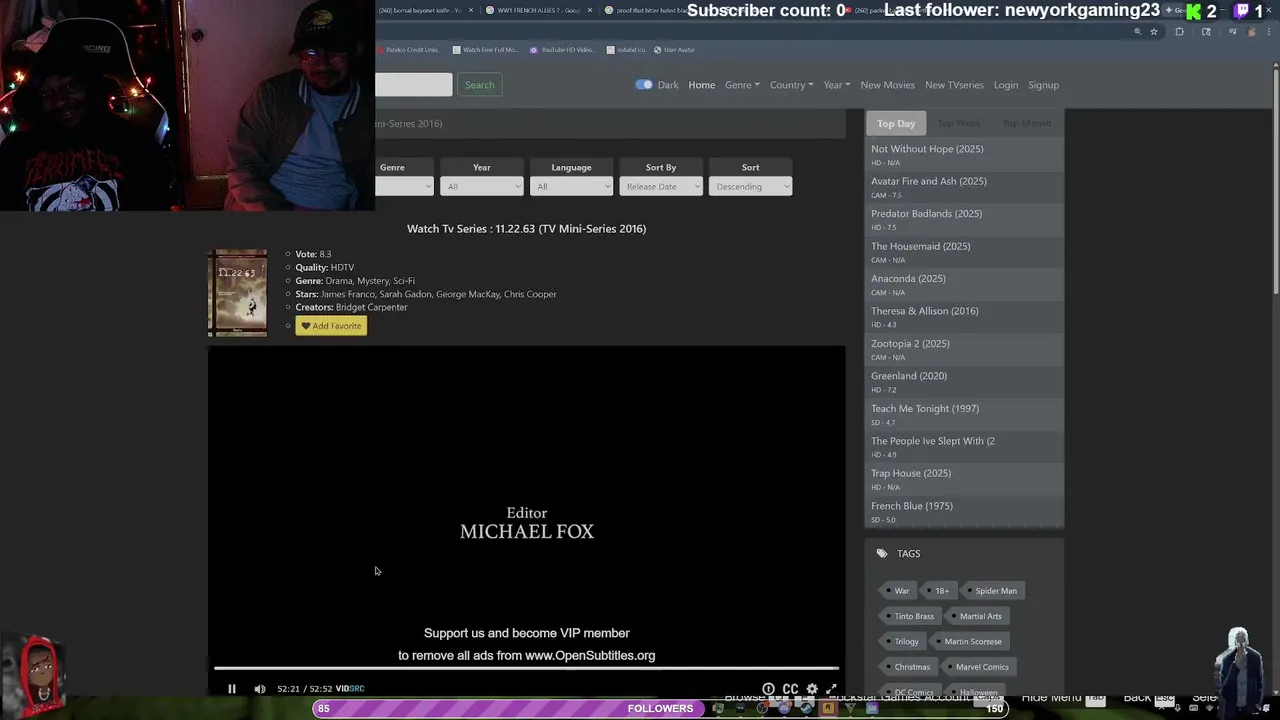Open the Sort By Release Date dropdown
Screen dimensions: 1280x720
661,186
